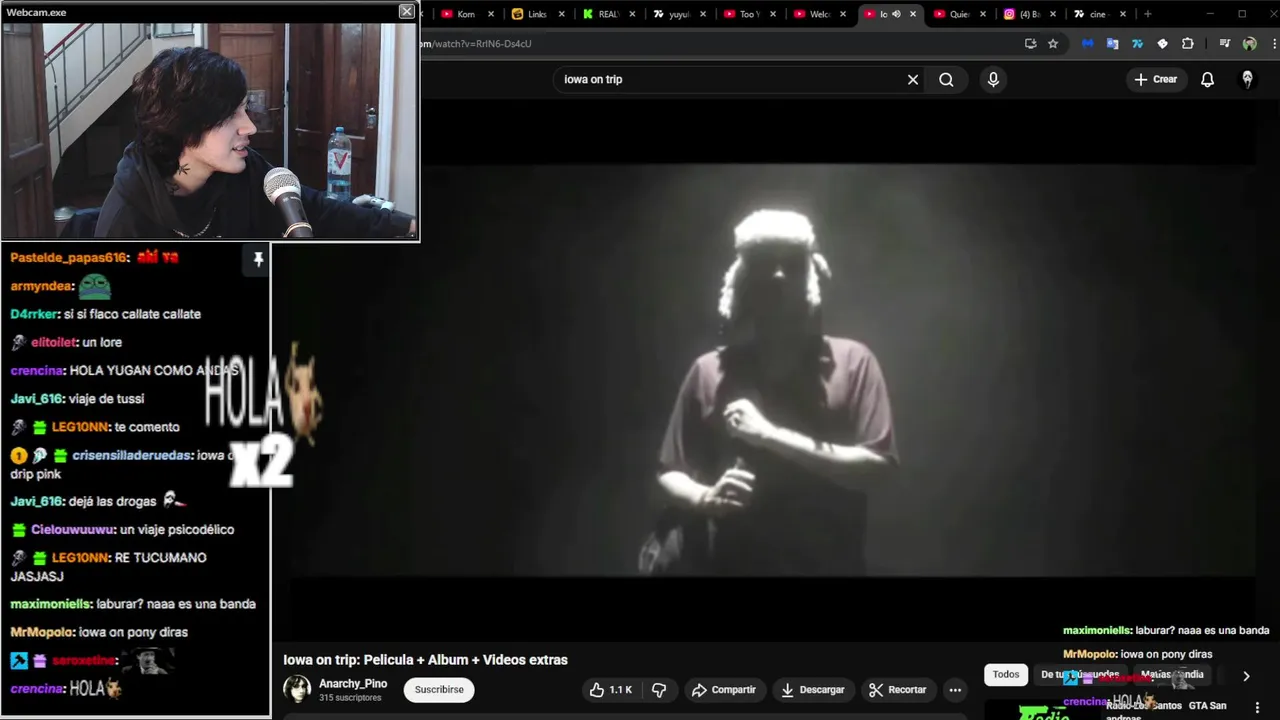Open the blue bow-tie extension
Viewport: 1280px width, 720px height.
point(1088,44)
